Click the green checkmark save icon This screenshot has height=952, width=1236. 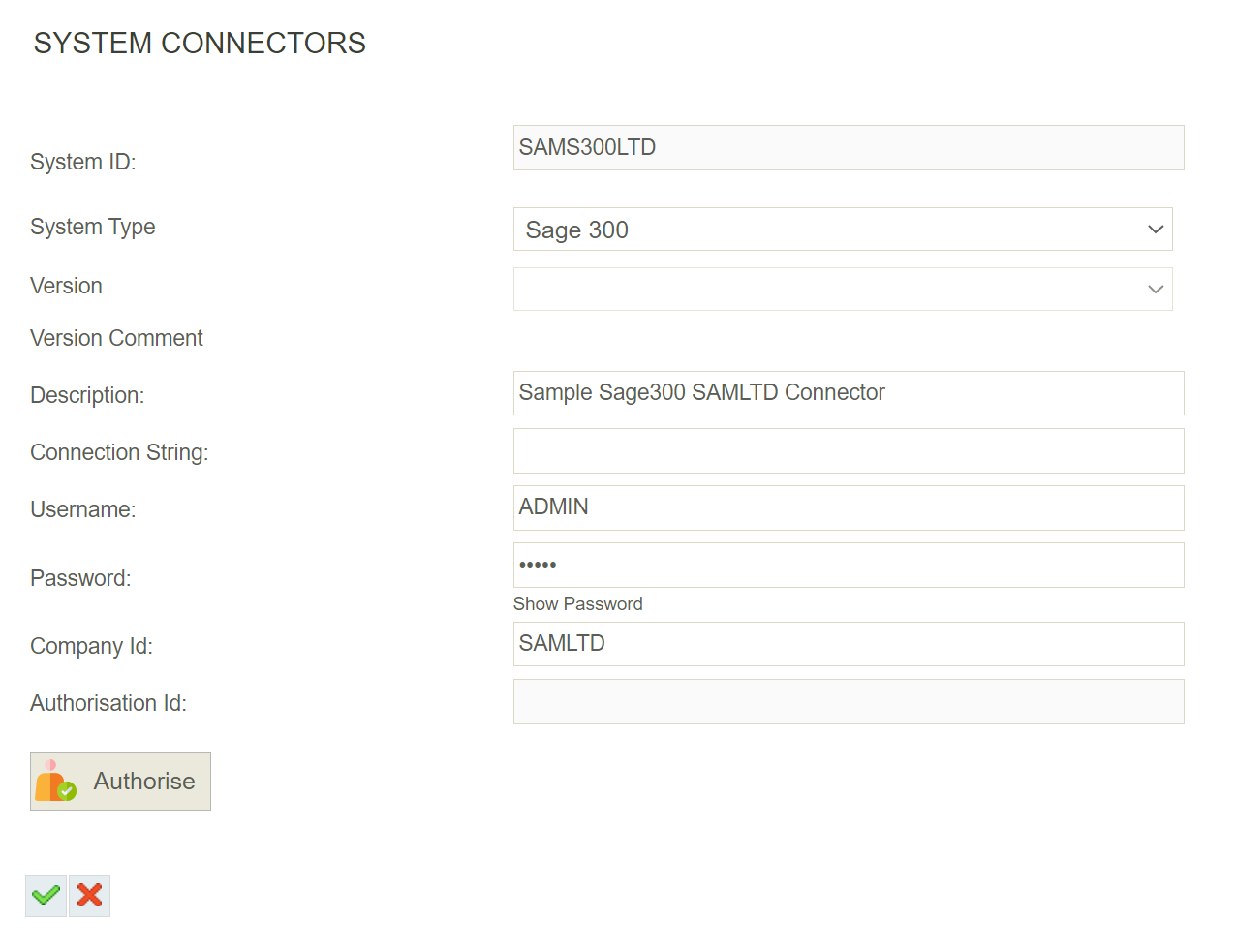45,895
